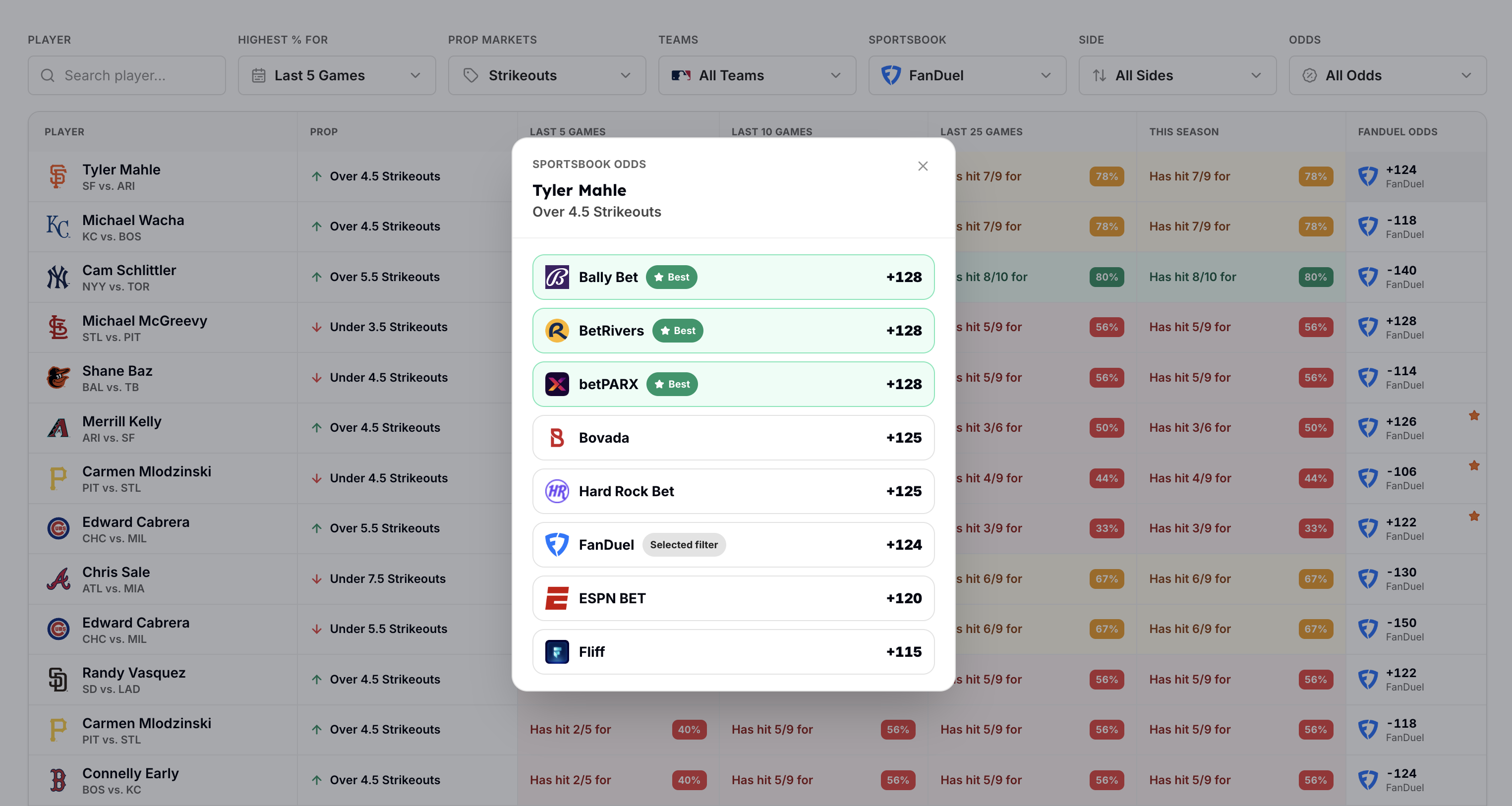Select the ESPN BET +120 odds row
This screenshot has height=806, width=1512.
pos(733,598)
